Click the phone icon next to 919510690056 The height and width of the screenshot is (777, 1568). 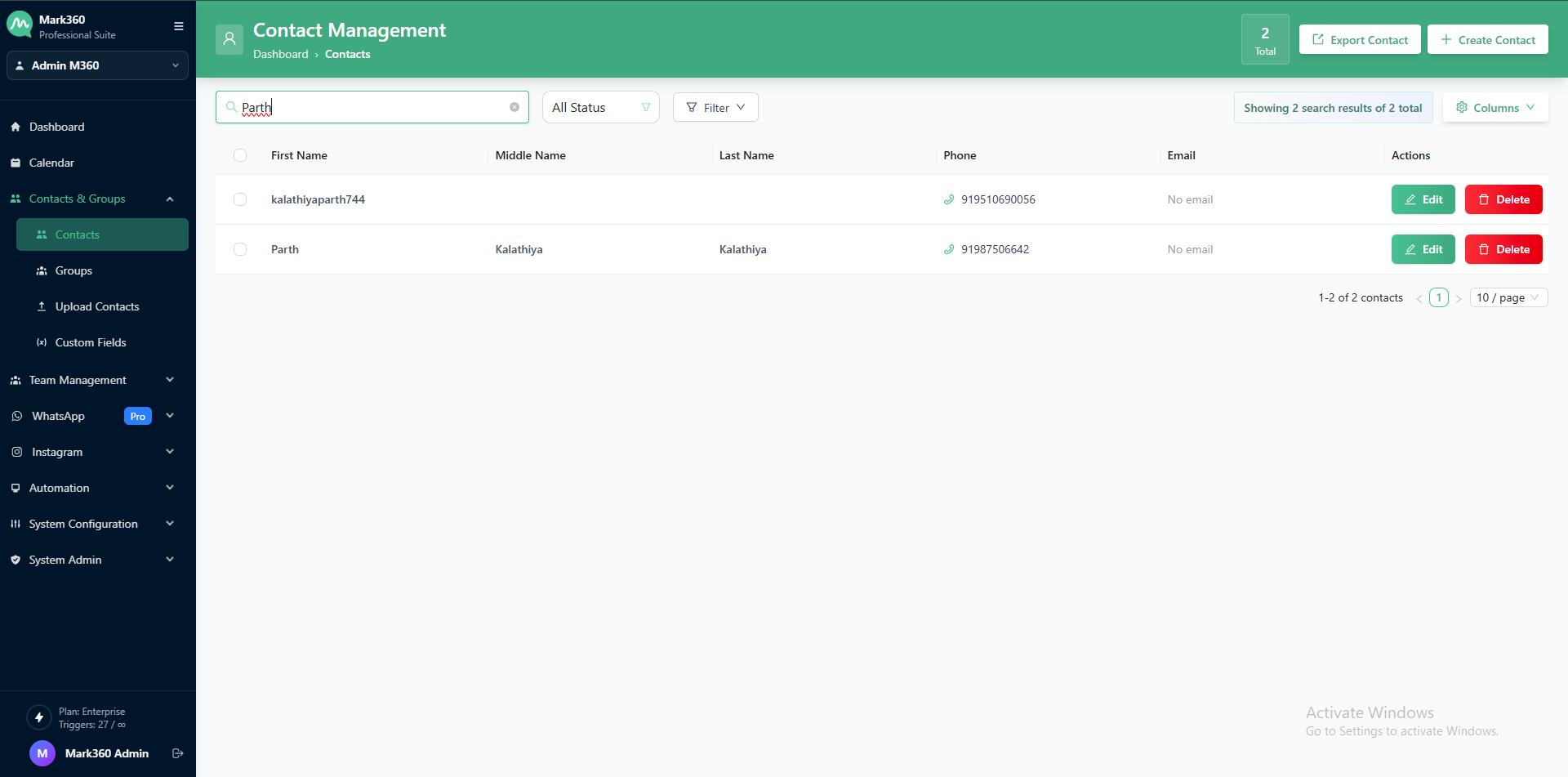[949, 199]
